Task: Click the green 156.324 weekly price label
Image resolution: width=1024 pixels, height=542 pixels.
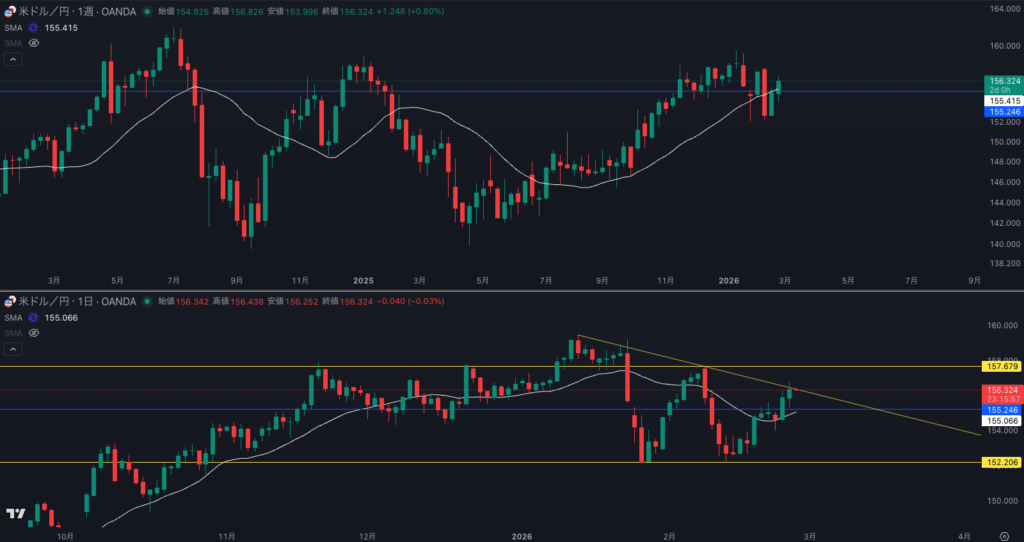Action: tap(1002, 80)
